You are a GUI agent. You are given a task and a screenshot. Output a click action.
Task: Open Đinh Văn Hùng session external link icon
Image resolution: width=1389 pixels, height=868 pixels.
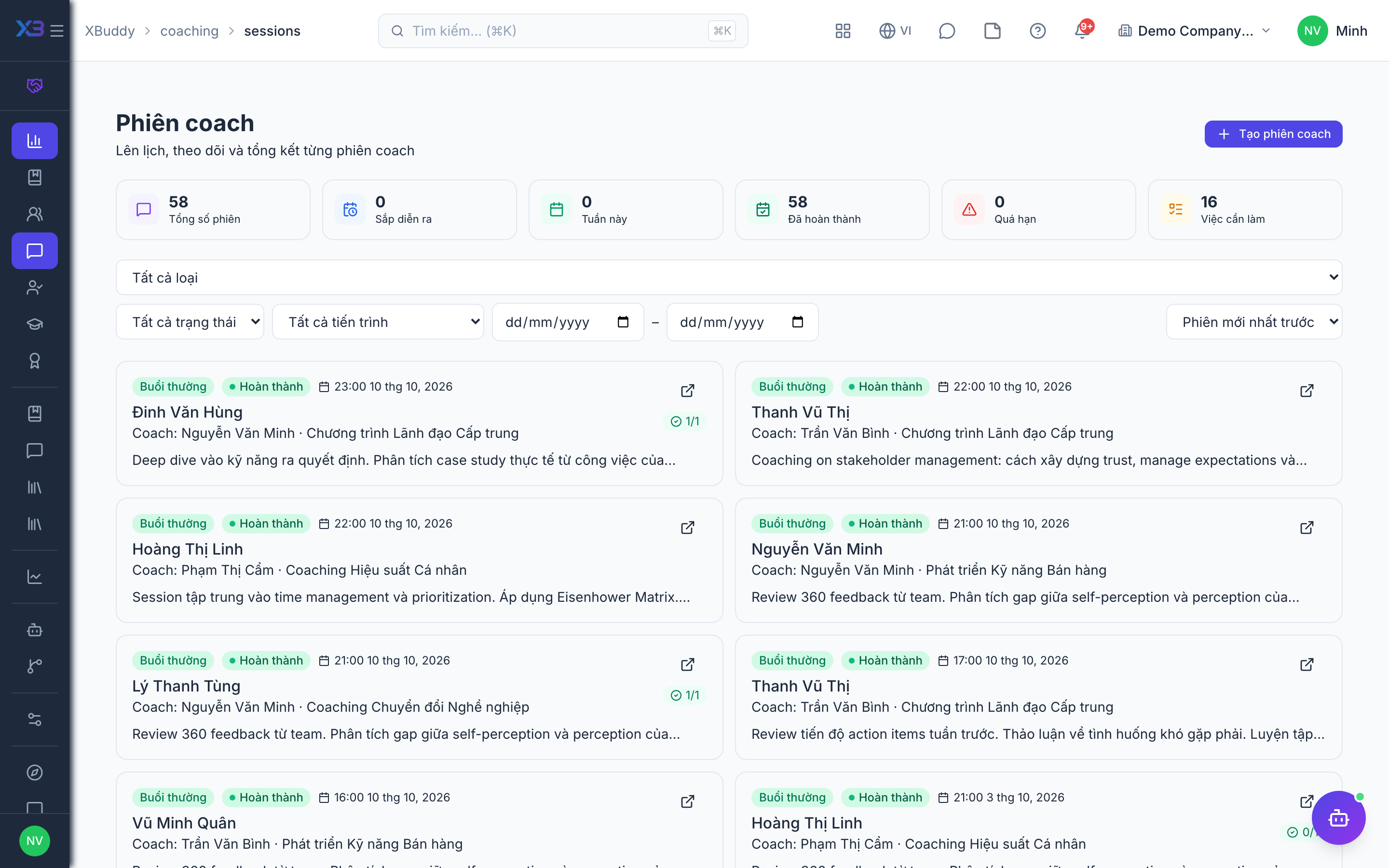687,391
